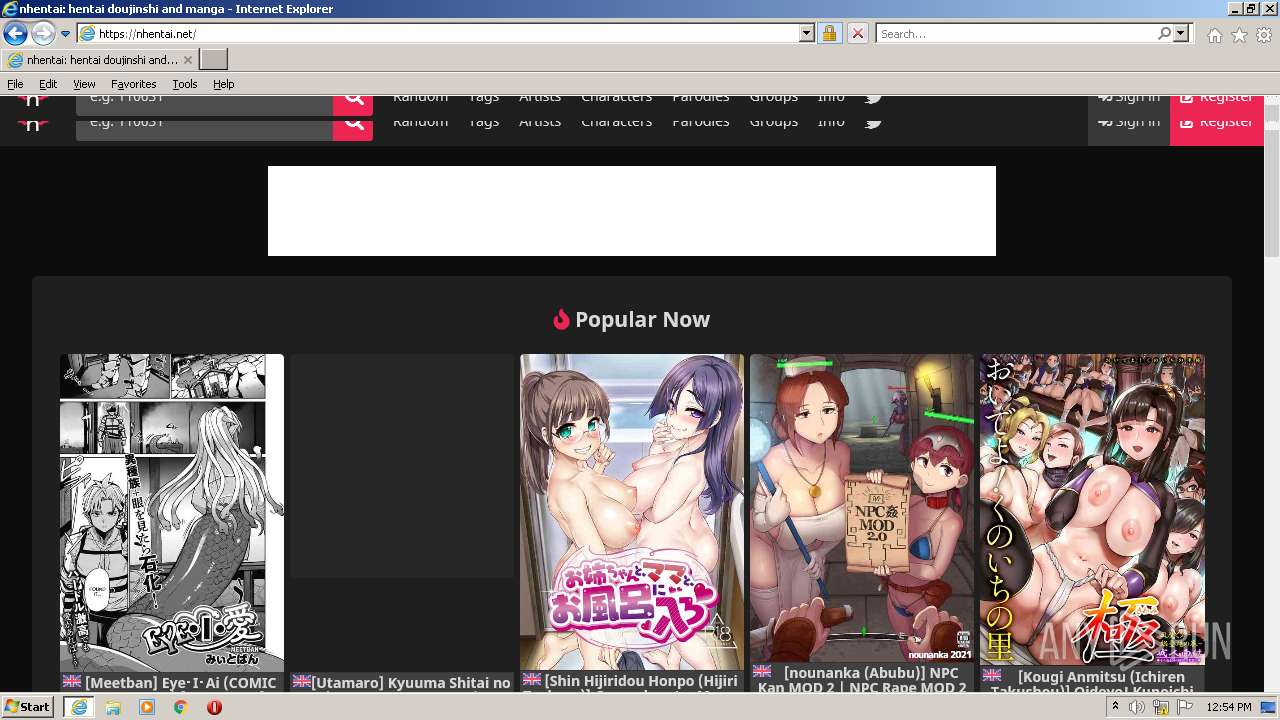Click the network tray icon
This screenshot has height=720, width=1280.
[x=1161, y=707]
